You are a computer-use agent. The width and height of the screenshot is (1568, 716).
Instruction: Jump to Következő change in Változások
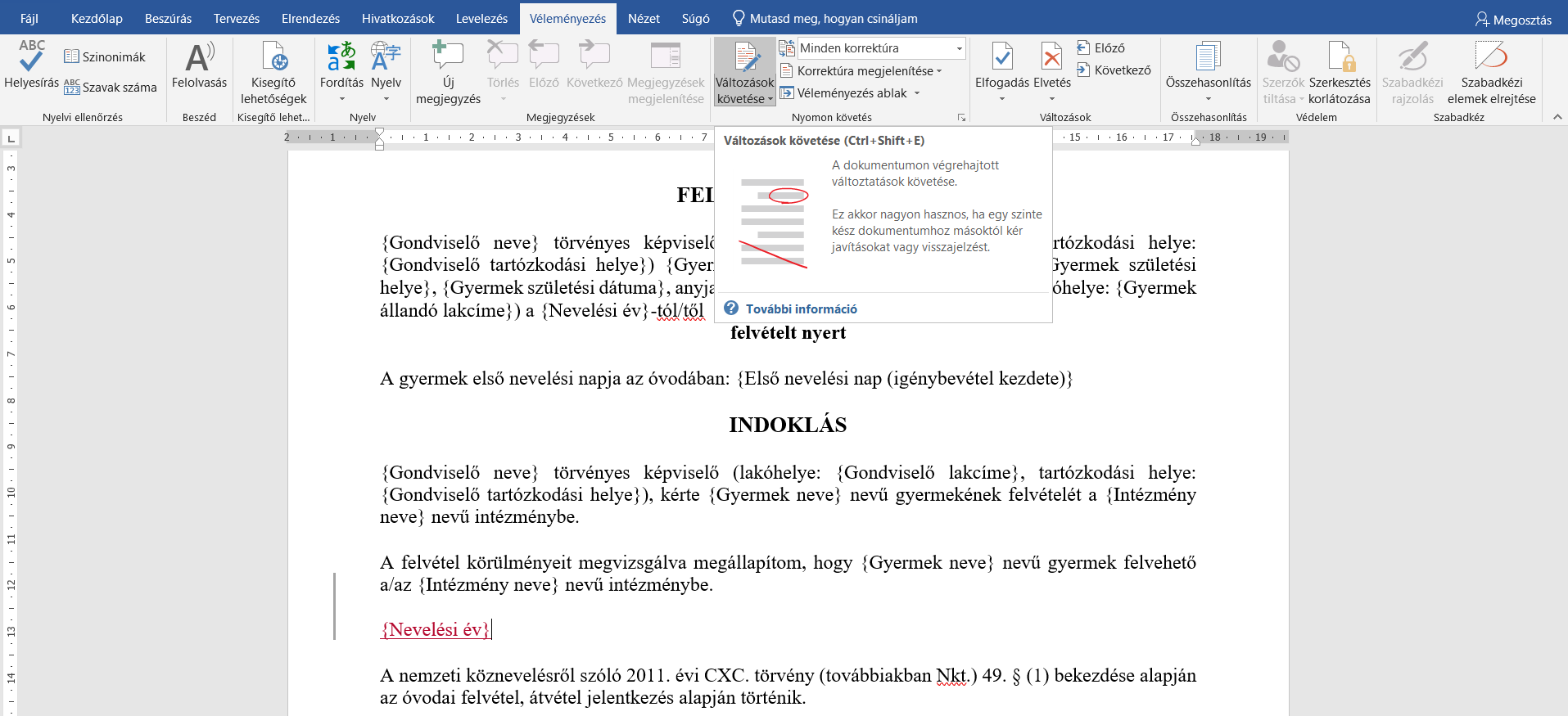[1114, 70]
